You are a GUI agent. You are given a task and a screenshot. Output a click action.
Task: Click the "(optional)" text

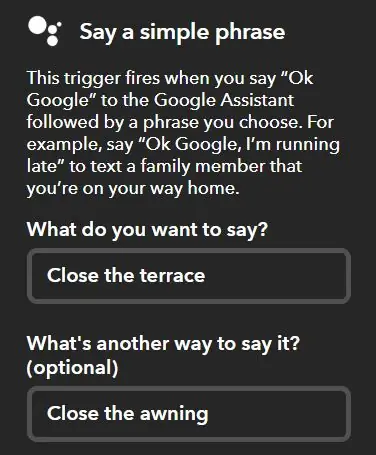click(72, 367)
